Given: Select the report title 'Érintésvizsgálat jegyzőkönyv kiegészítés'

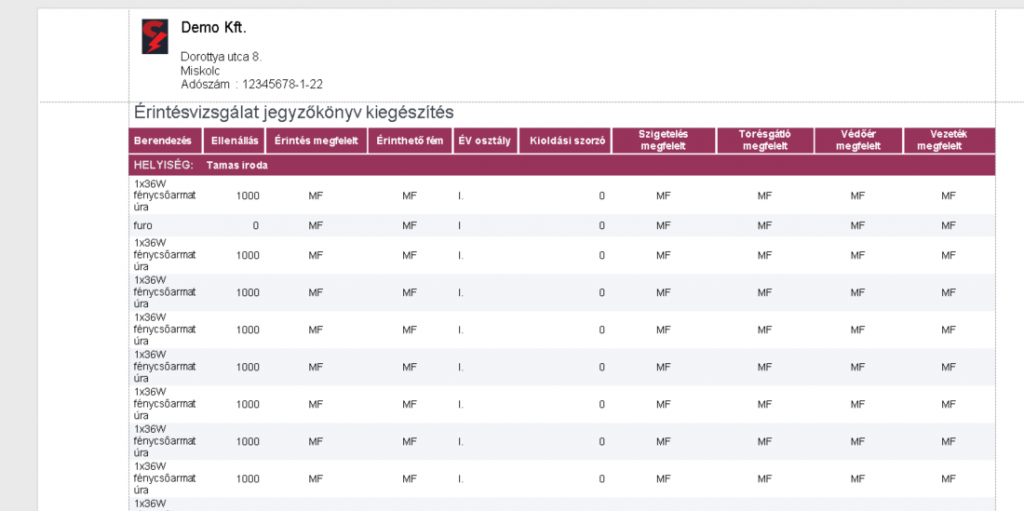Looking at the screenshot, I should point(294,112).
